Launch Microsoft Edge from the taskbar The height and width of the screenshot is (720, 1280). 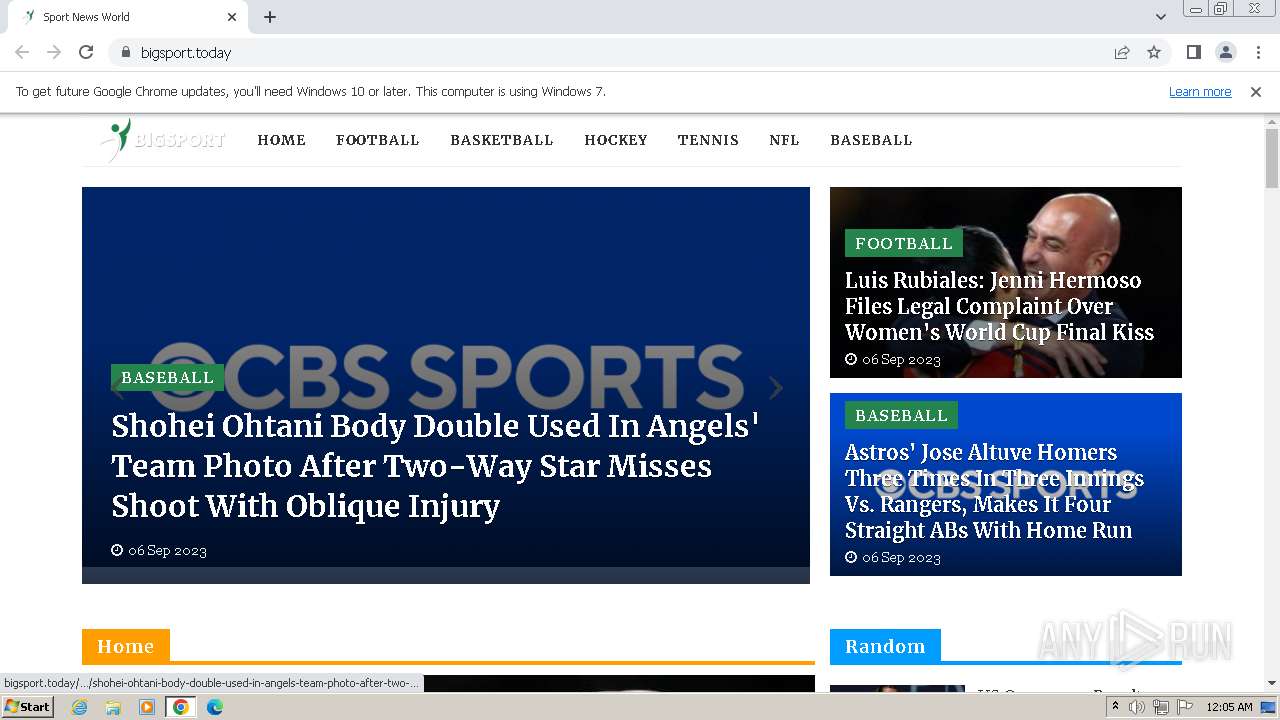click(x=215, y=707)
